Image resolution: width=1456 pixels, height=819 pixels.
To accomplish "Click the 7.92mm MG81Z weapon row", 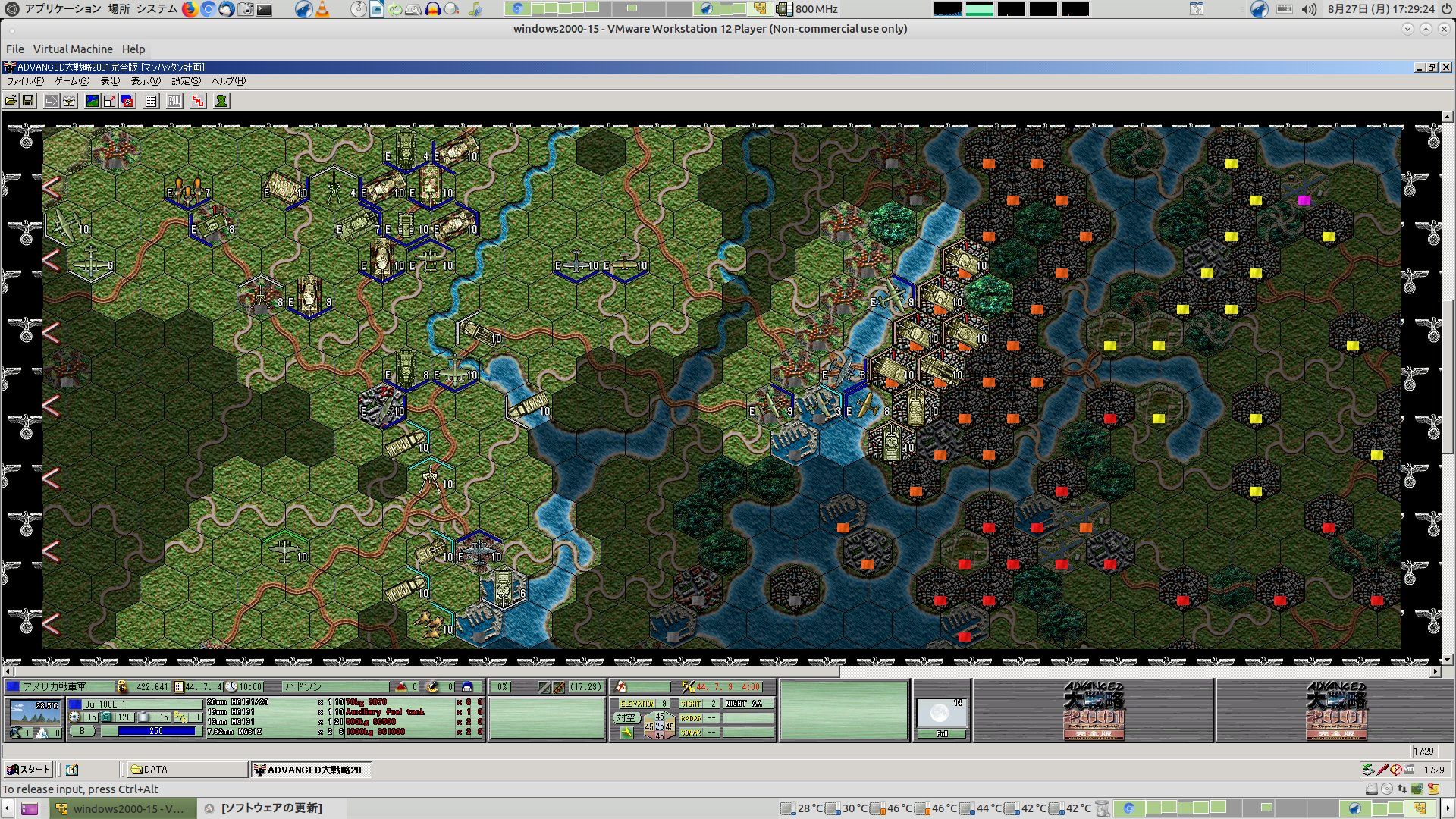I will 275,732.
